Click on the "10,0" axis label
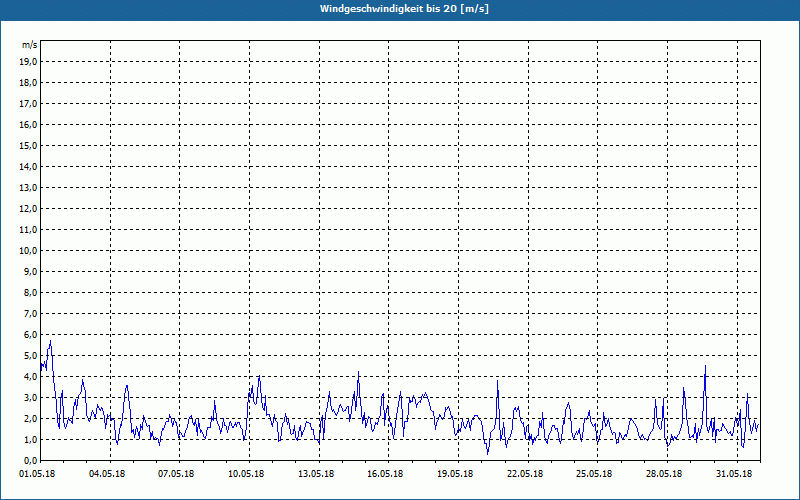The image size is (800, 500). pos(28,251)
